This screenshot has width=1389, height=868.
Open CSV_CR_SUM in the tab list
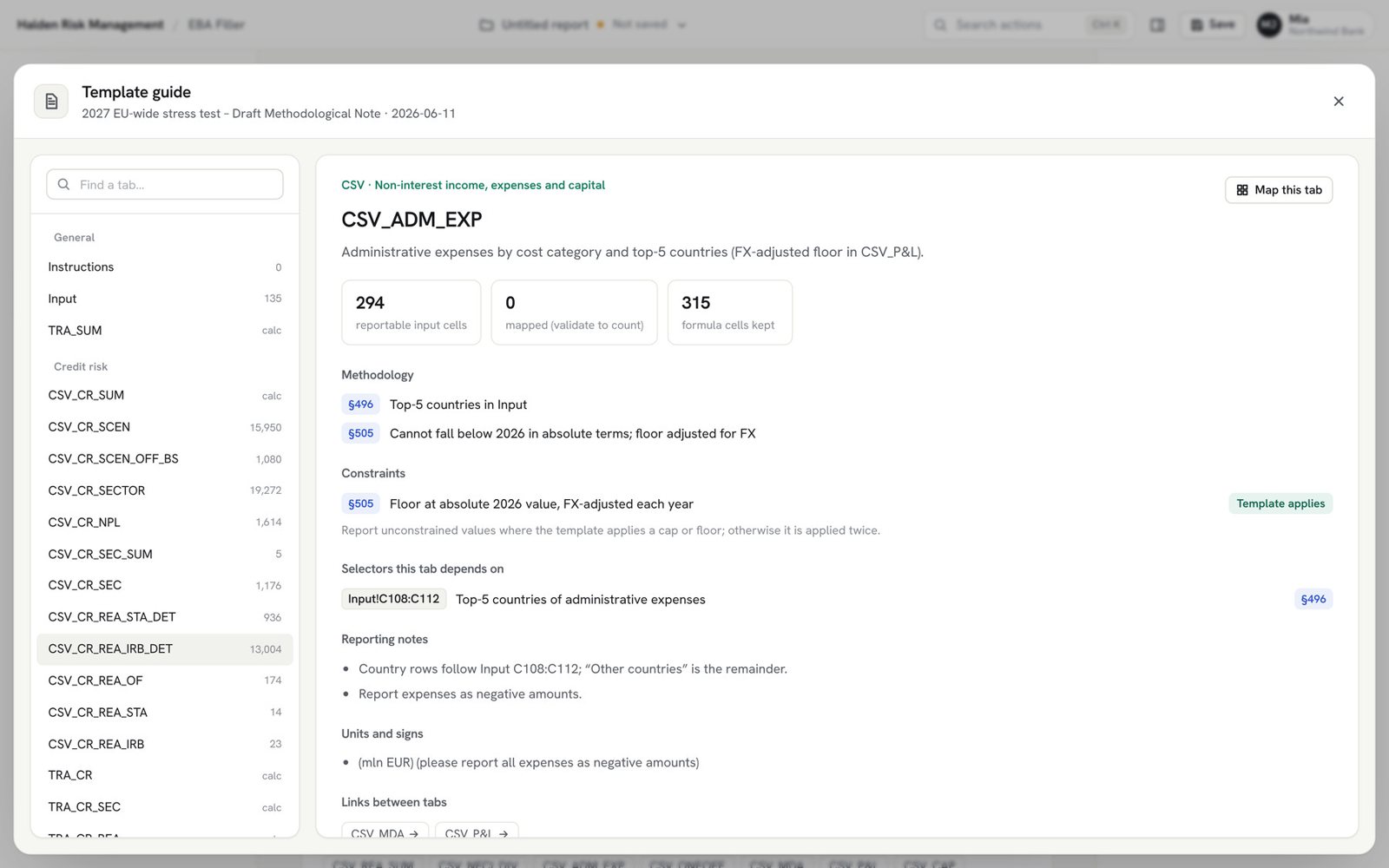click(x=165, y=395)
